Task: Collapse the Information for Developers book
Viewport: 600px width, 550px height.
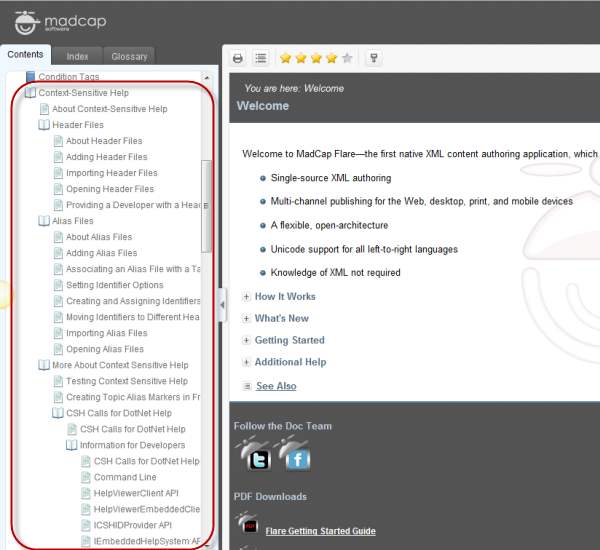Action: click(72, 446)
